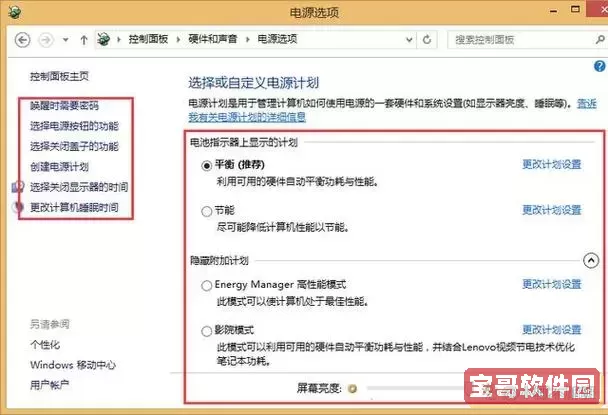Change plan settings for Energy Manager 高性能模式
The width and height of the screenshot is (608, 415).
click(x=552, y=284)
